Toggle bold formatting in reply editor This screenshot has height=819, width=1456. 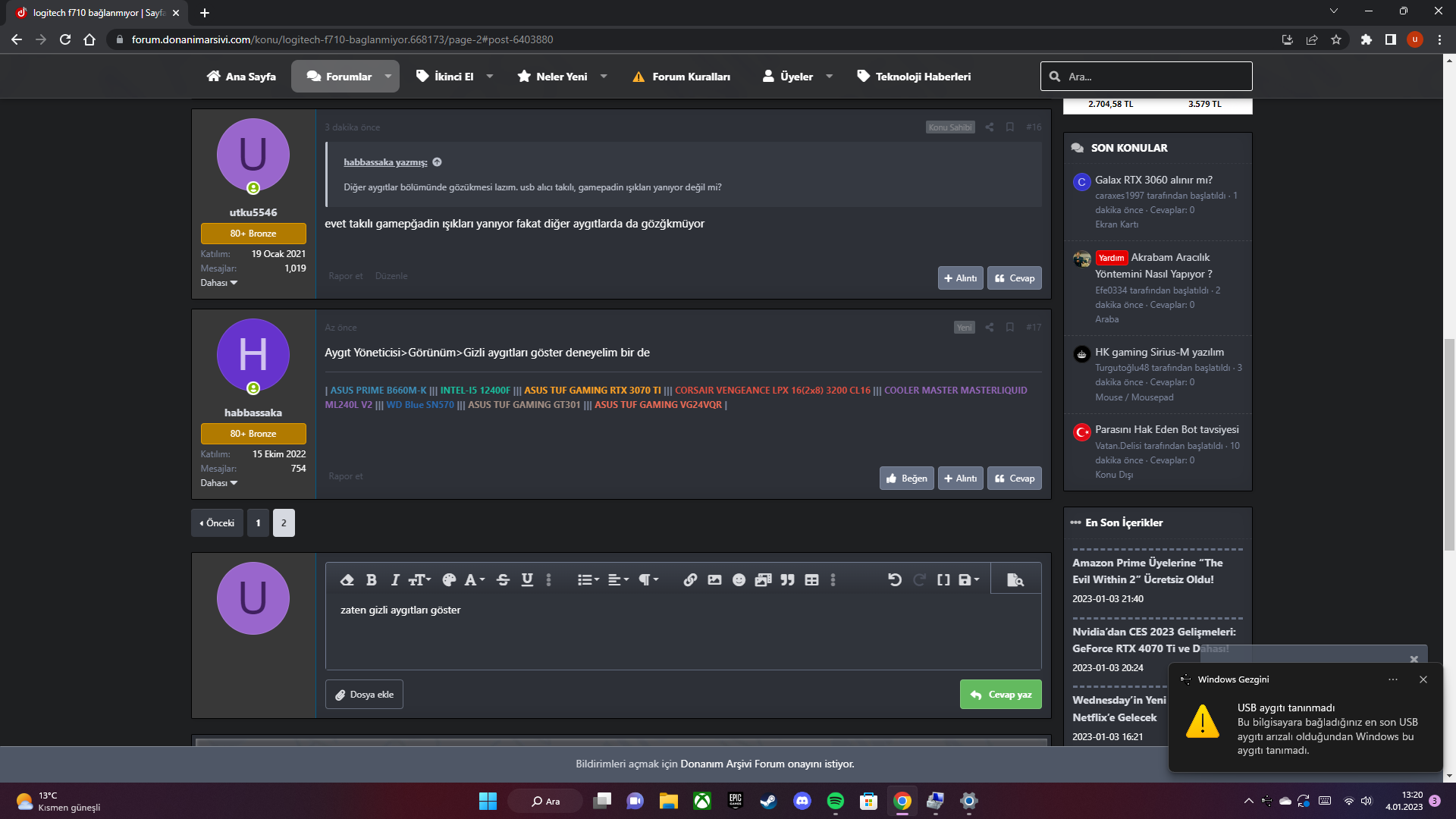click(371, 580)
